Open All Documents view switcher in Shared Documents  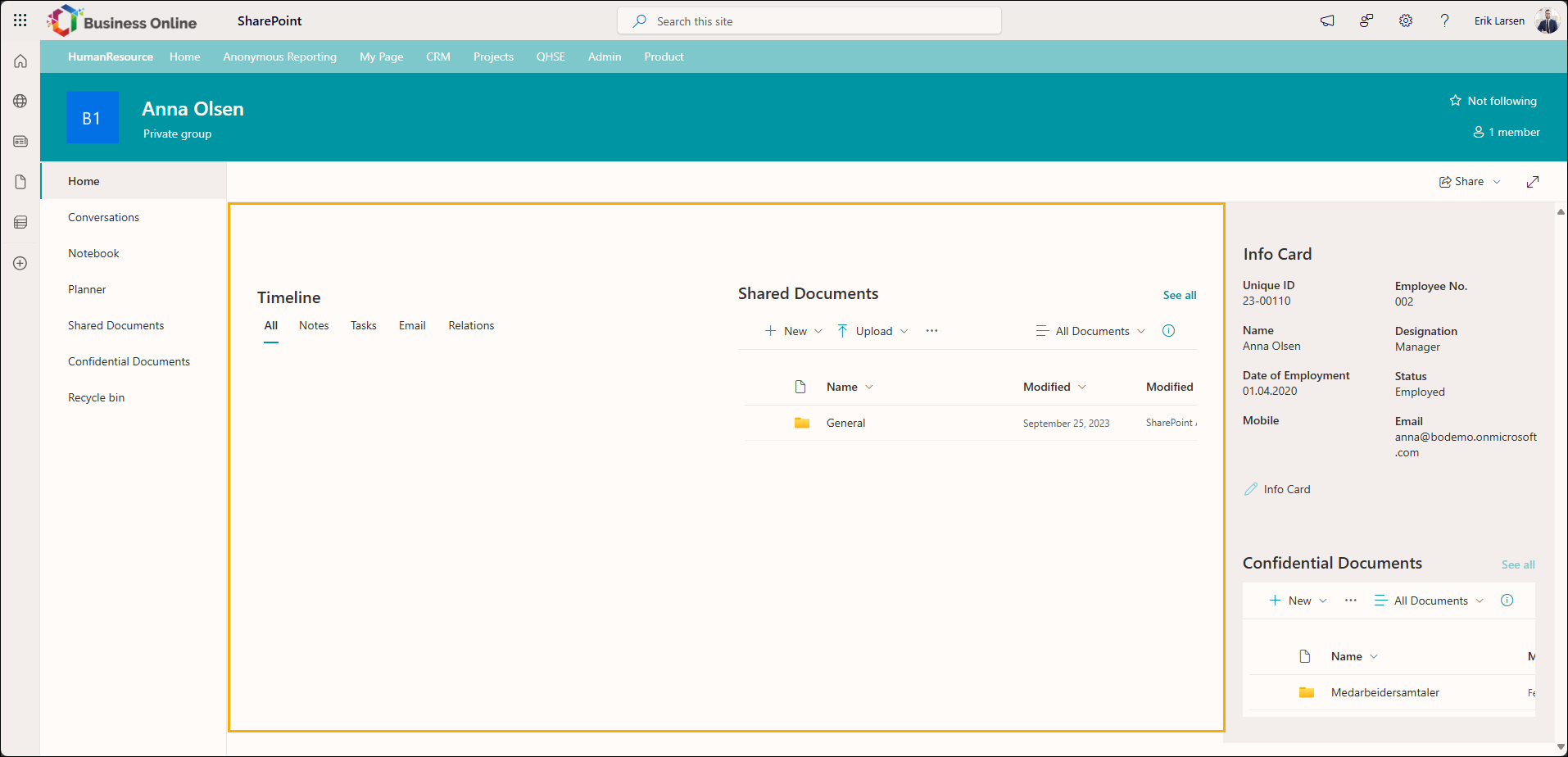[x=1090, y=331]
